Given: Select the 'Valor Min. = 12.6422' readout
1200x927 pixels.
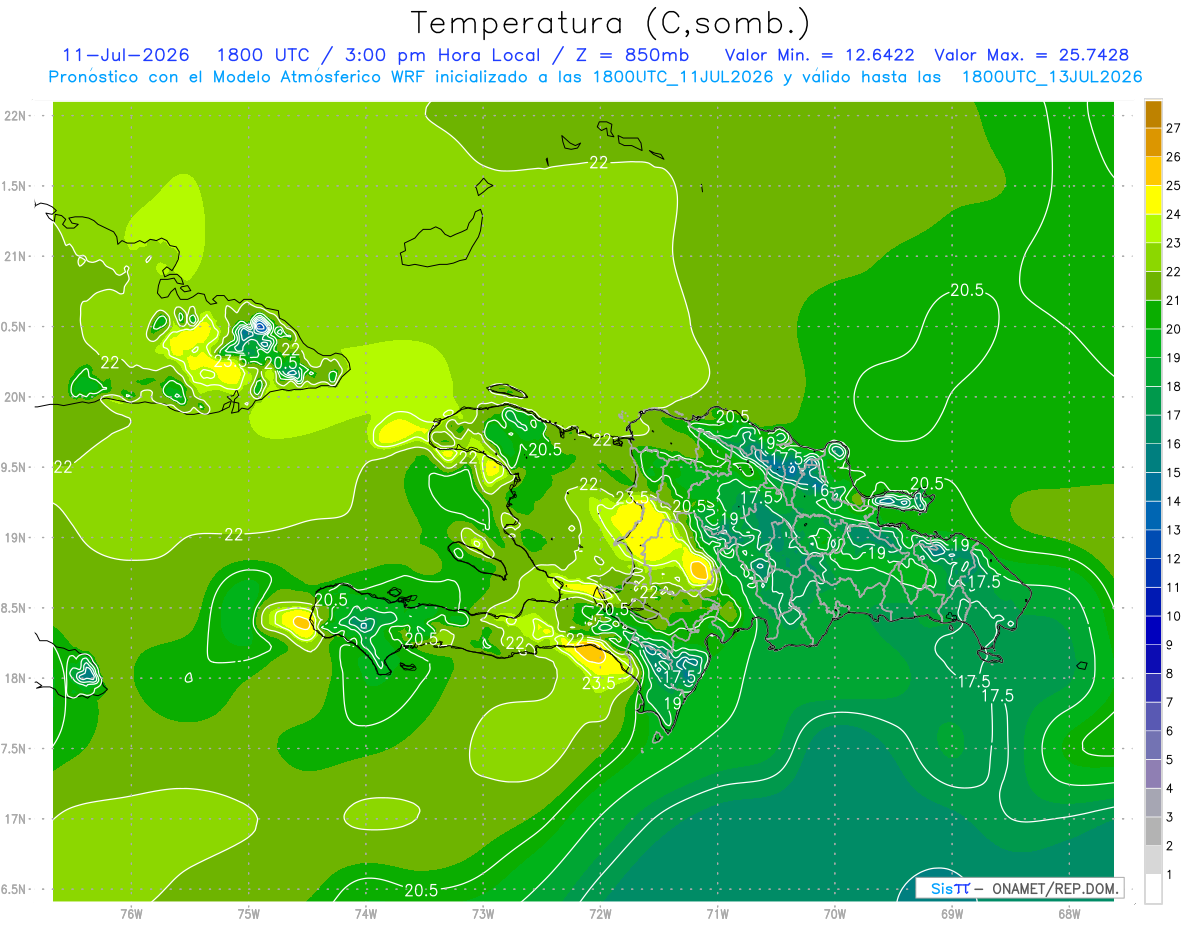Looking at the screenshot, I should pyautogui.click(x=818, y=55).
